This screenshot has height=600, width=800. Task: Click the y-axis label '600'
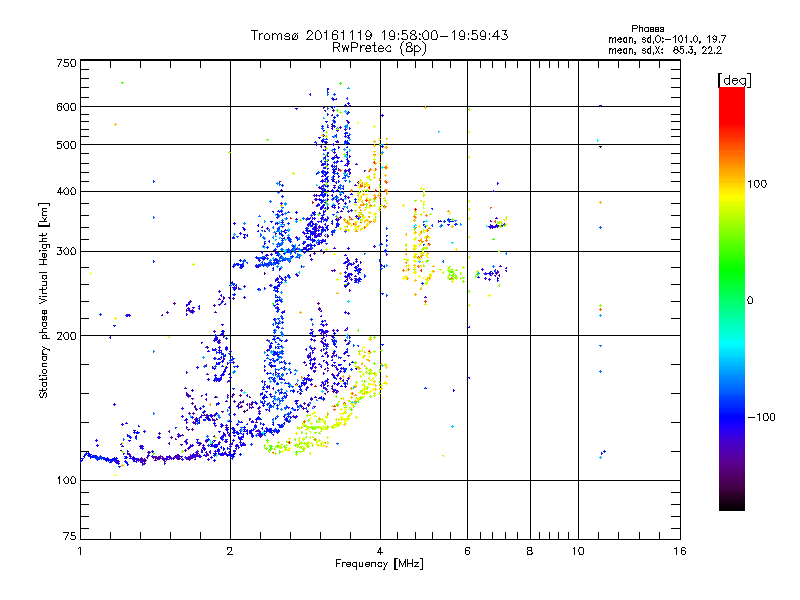tap(66, 107)
